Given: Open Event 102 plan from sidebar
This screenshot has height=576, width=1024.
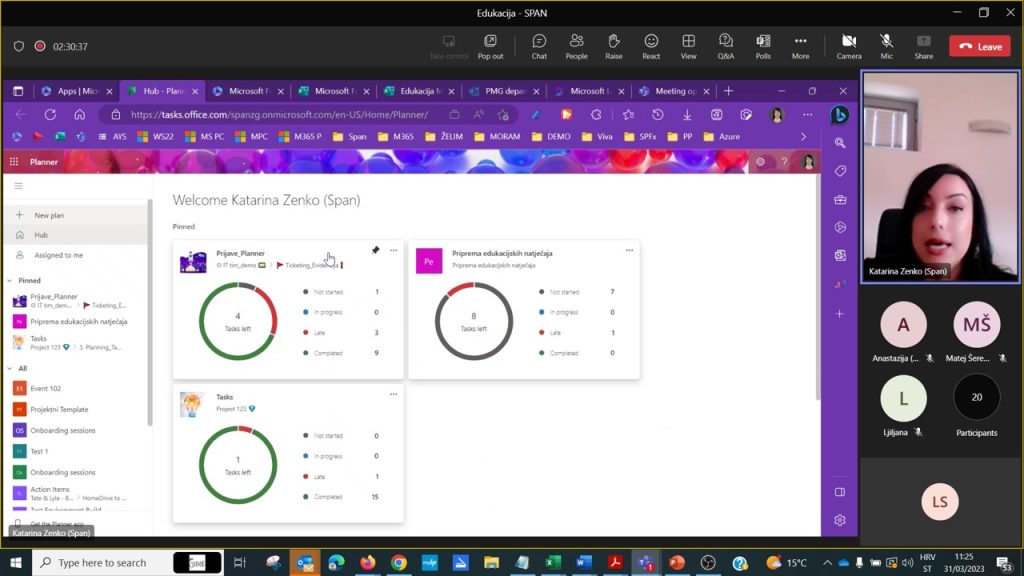Looking at the screenshot, I should coord(75,389).
